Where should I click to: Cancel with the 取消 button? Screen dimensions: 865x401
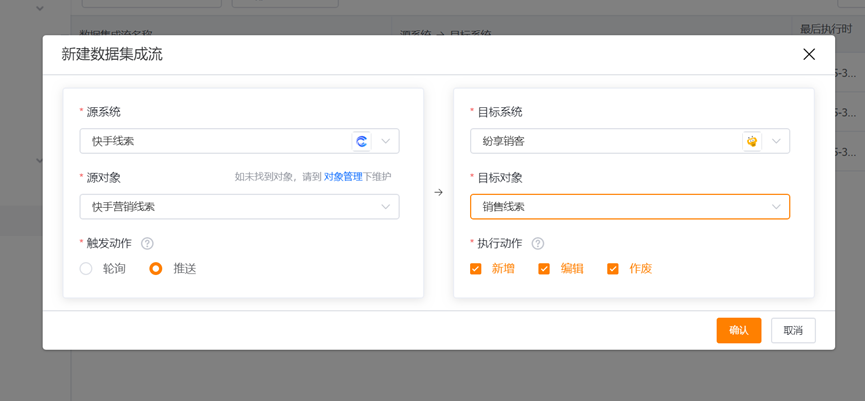click(793, 330)
